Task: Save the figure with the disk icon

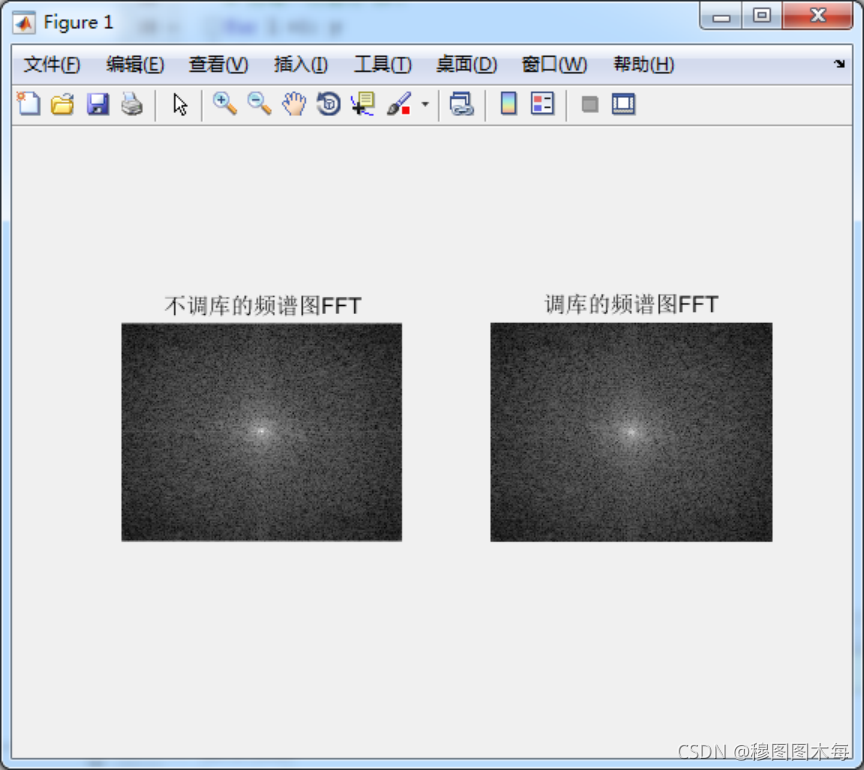Action: (x=96, y=103)
